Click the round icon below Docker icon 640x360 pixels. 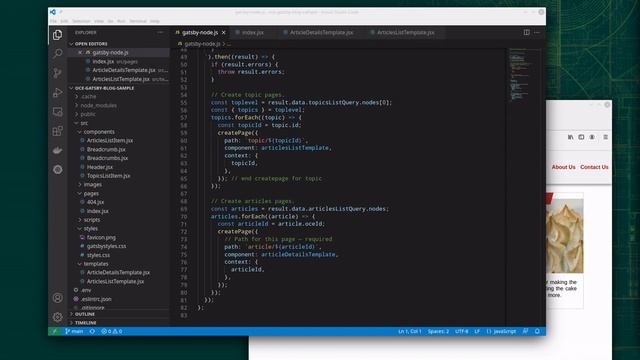click(58, 169)
